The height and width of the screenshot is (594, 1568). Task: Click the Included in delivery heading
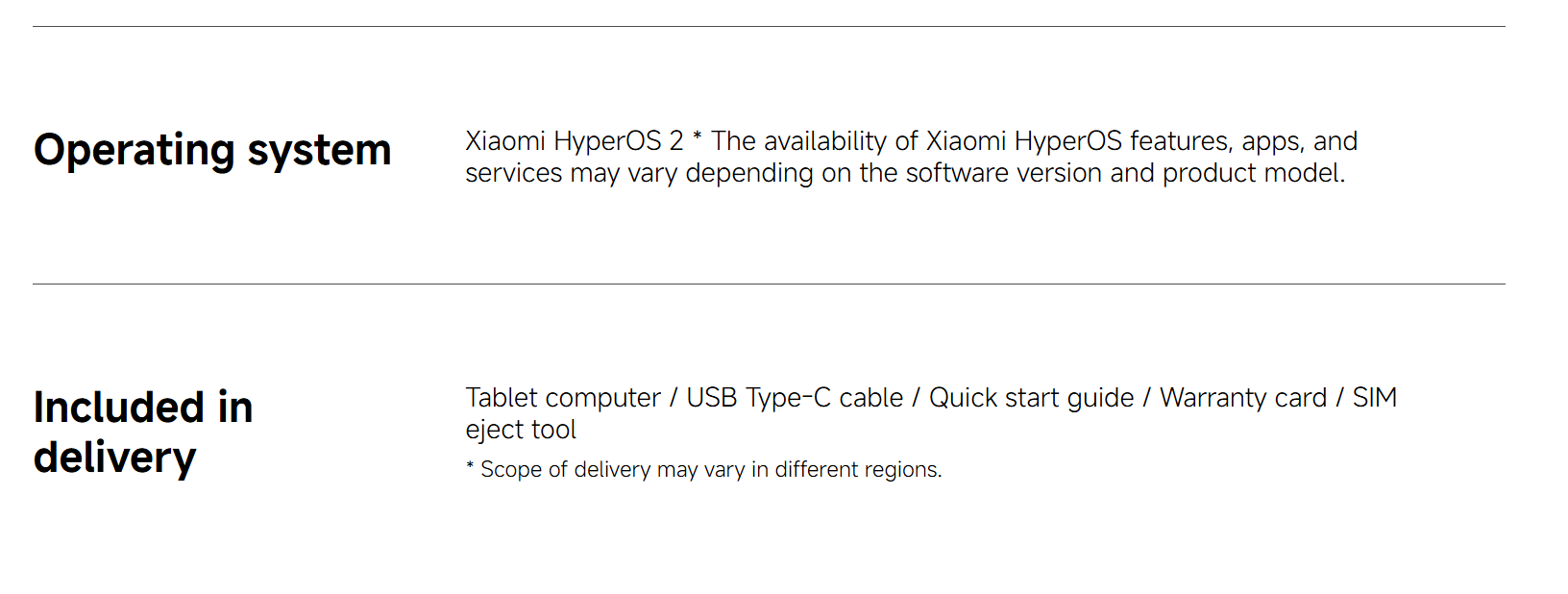(x=143, y=433)
